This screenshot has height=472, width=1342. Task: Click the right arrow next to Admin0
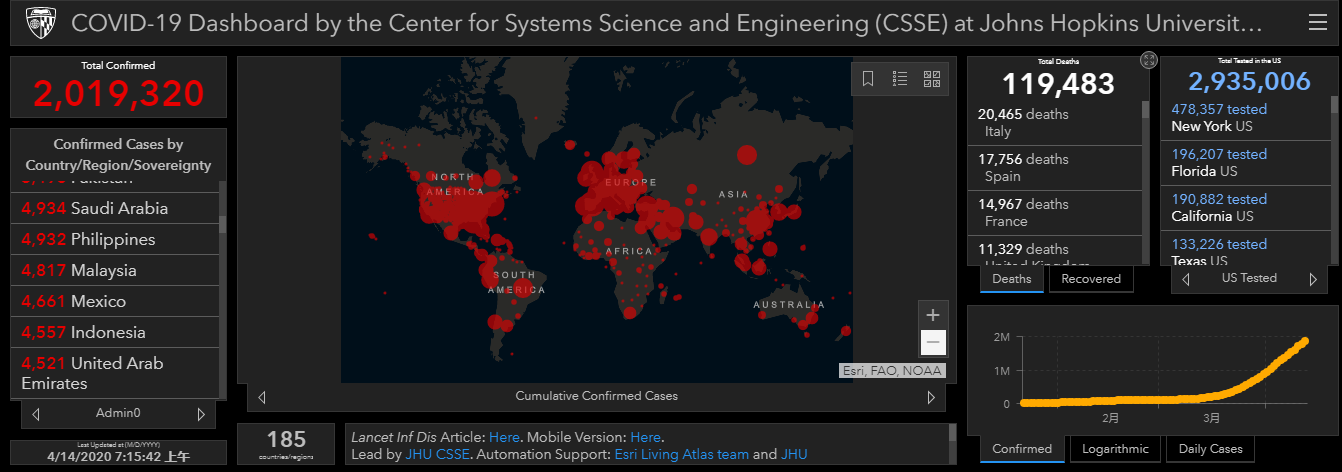click(201, 414)
